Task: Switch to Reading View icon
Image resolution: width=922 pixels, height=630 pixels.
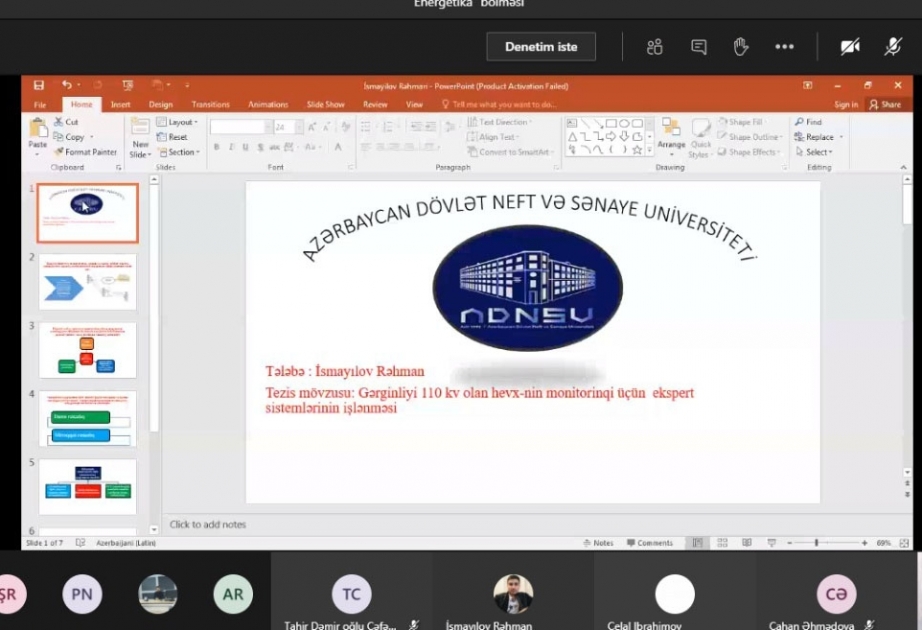Action: [x=747, y=543]
